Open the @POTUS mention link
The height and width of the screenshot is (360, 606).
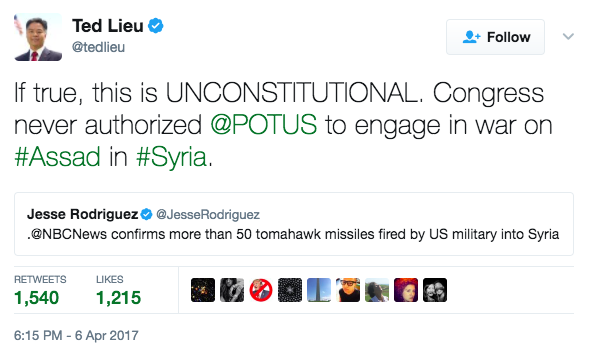[264, 125]
